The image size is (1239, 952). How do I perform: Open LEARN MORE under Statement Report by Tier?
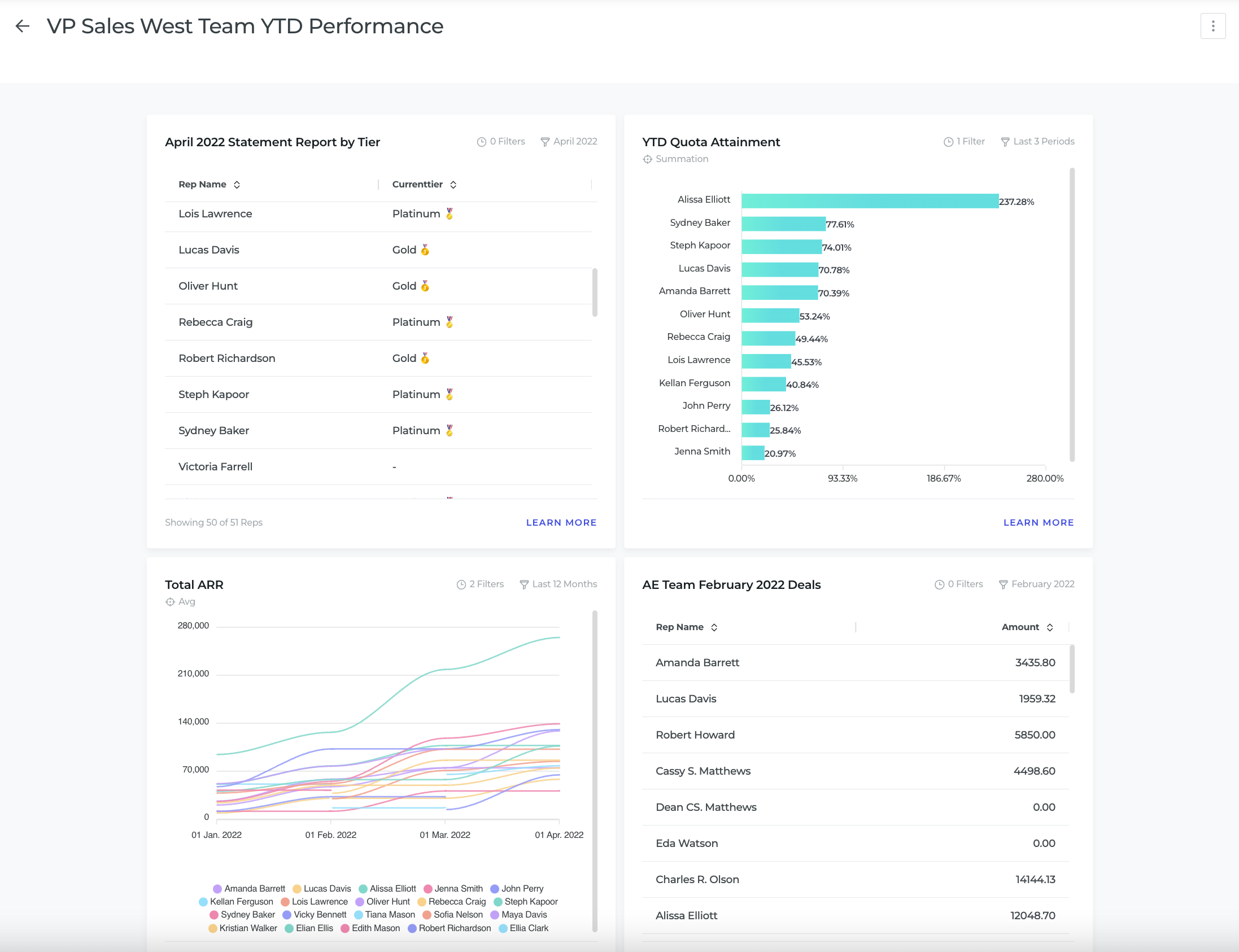click(561, 522)
